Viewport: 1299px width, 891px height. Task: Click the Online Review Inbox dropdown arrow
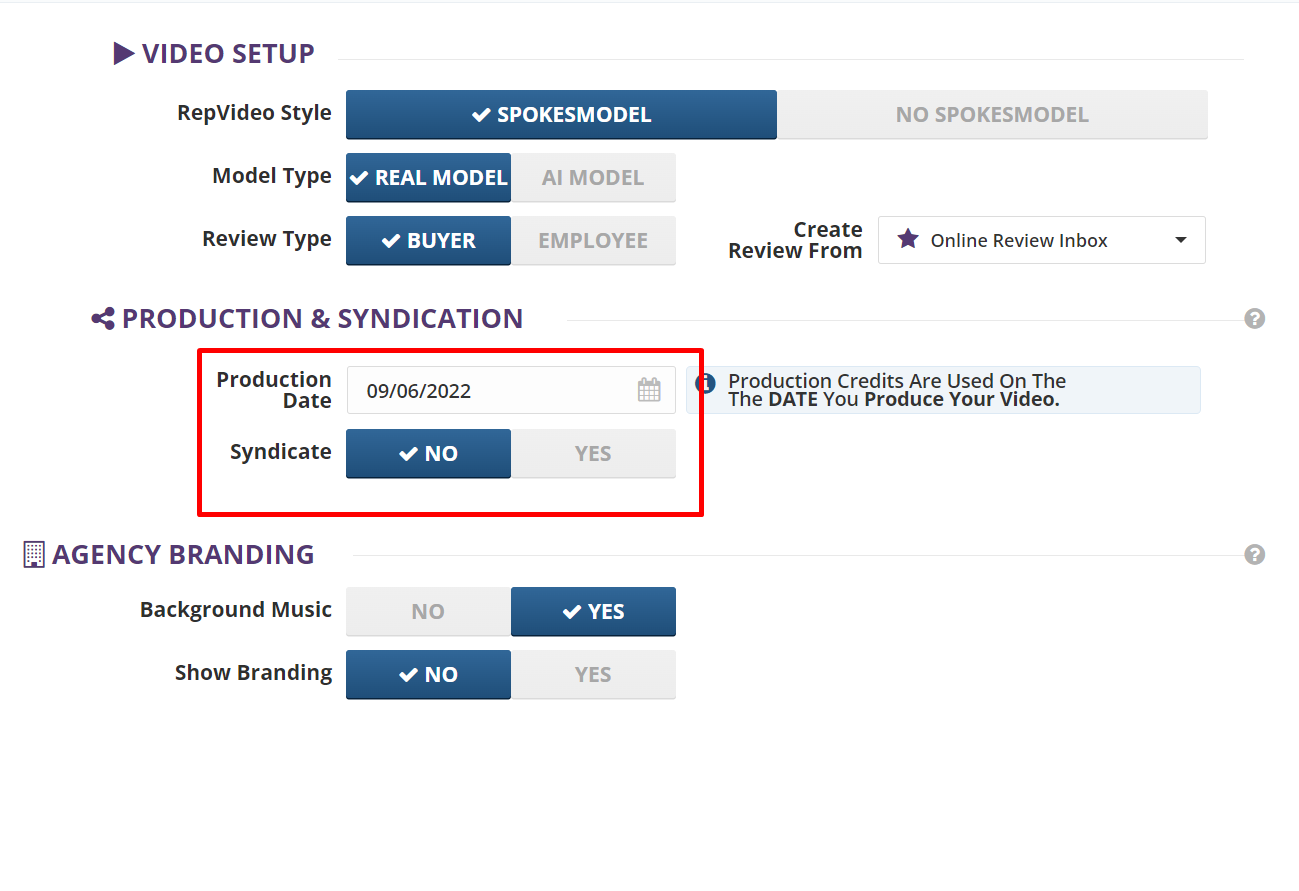click(1181, 240)
